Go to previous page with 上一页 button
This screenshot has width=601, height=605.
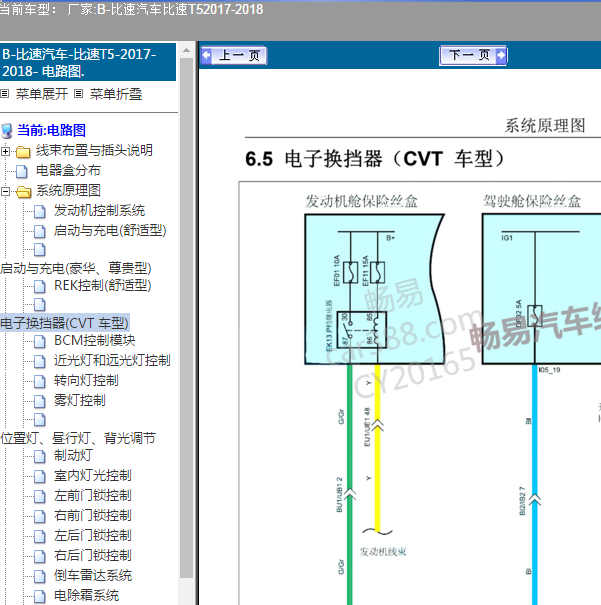(x=234, y=56)
